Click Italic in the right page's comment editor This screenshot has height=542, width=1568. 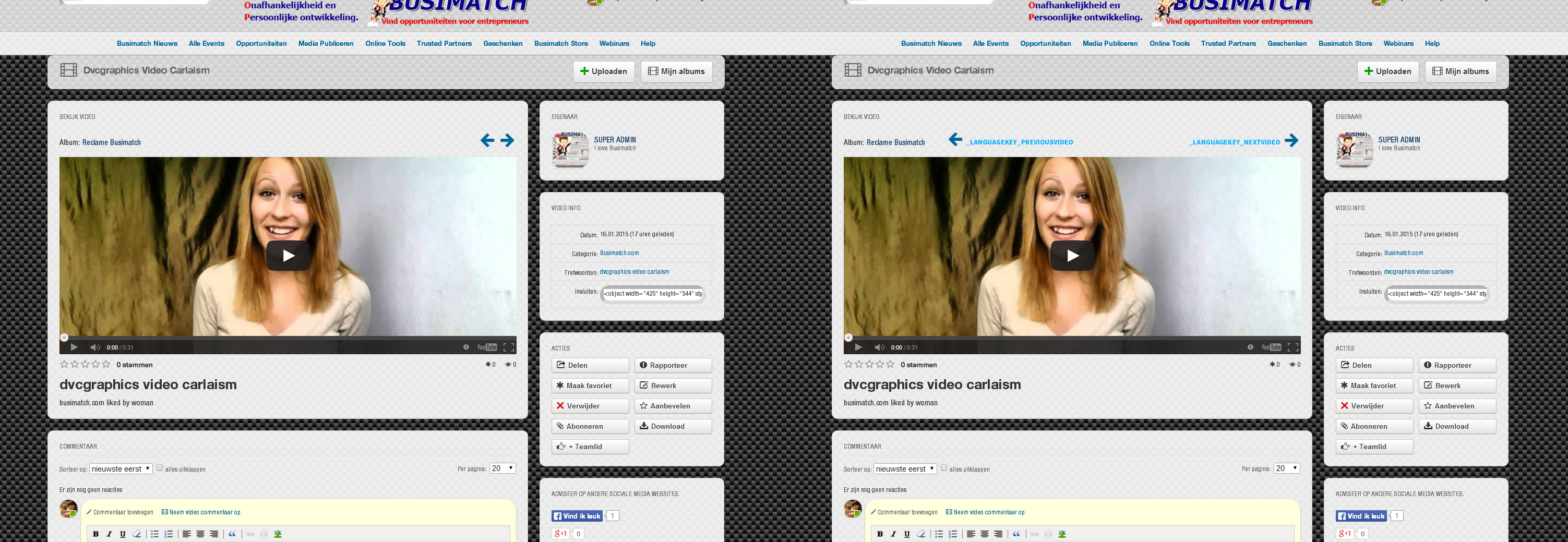[893, 534]
